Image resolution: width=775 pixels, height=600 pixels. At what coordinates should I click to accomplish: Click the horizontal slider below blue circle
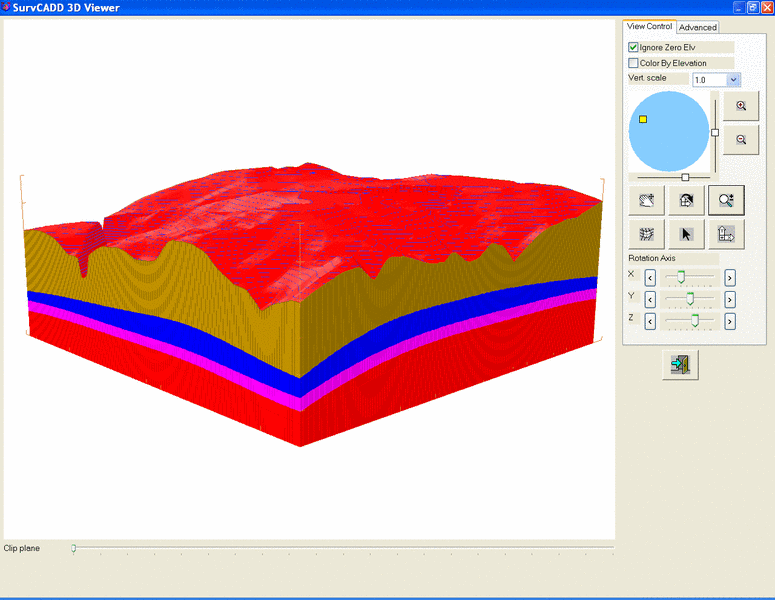click(x=685, y=177)
